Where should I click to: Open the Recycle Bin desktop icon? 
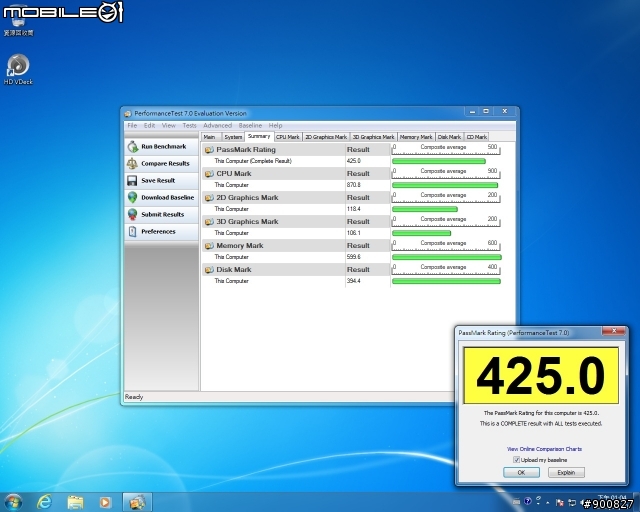[x=18, y=20]
